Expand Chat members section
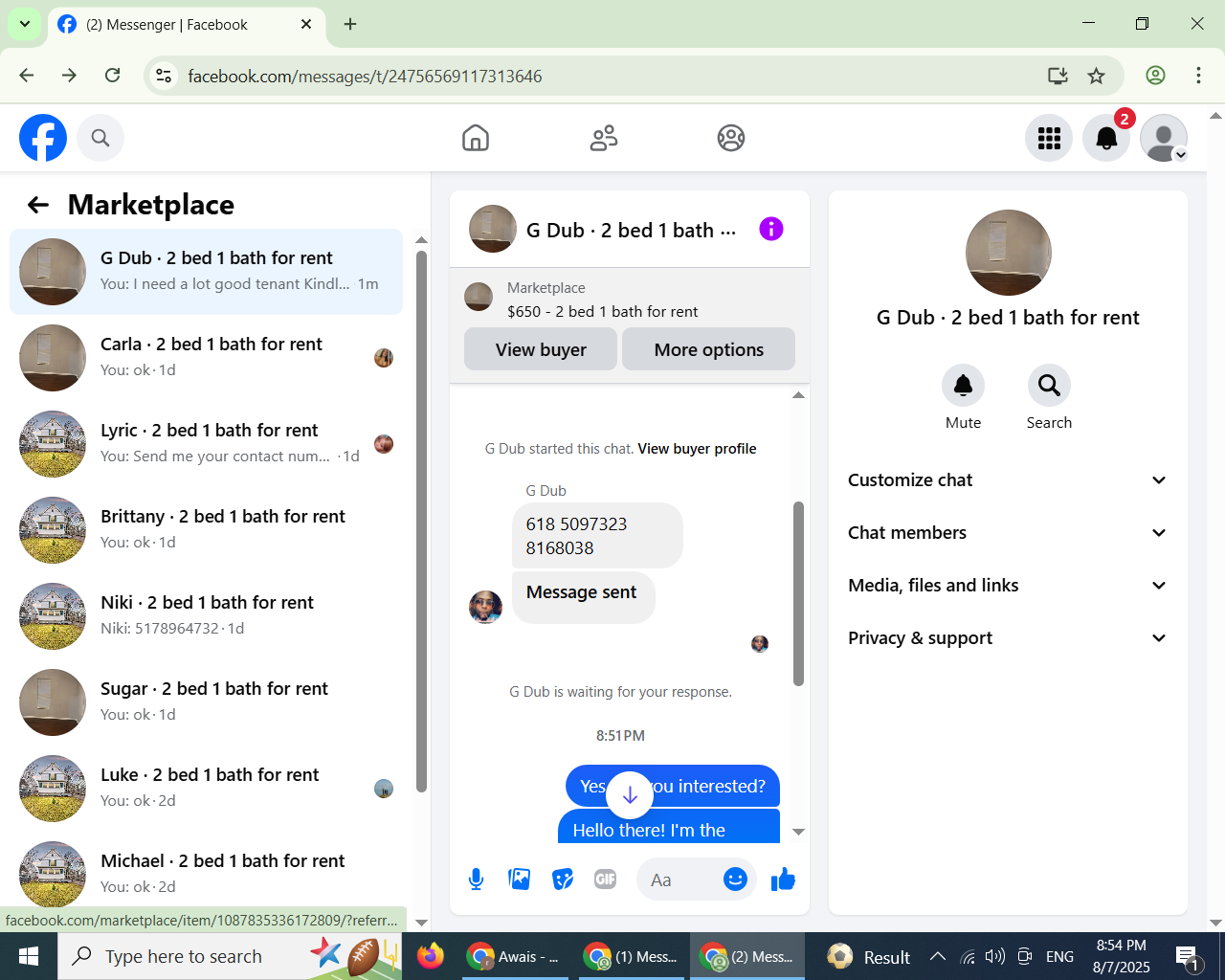This screenshot has height=980, width=1225. (x=1008, y=533)
